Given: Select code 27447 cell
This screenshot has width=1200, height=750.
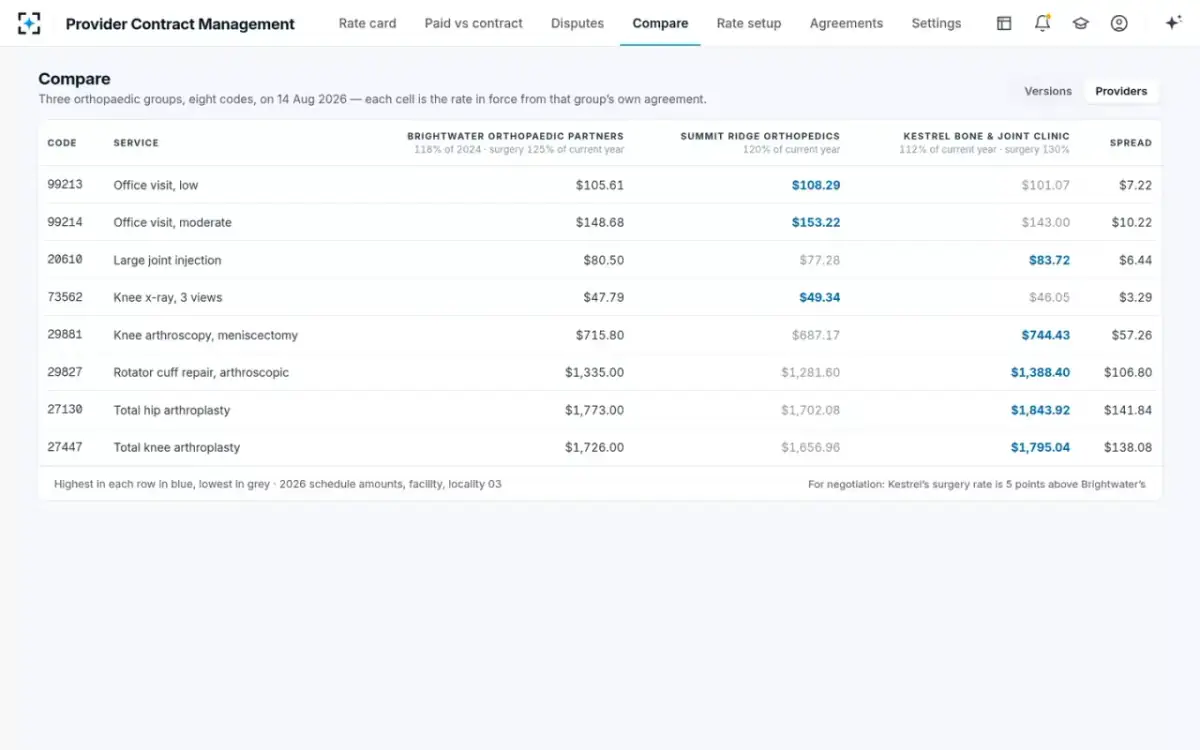Looking at the screenshot, I should tap(65, 447).
